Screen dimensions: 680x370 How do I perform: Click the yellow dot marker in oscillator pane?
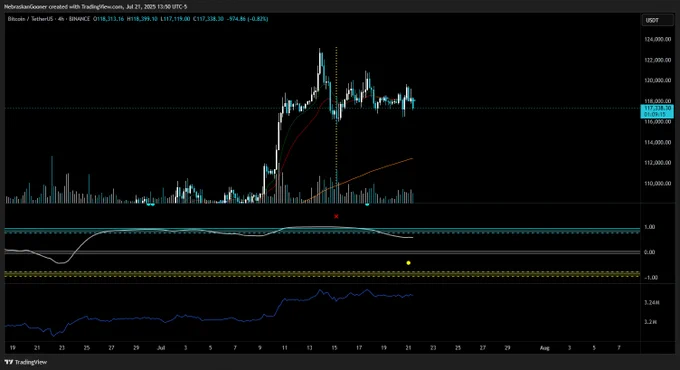[x=408, y=263]
